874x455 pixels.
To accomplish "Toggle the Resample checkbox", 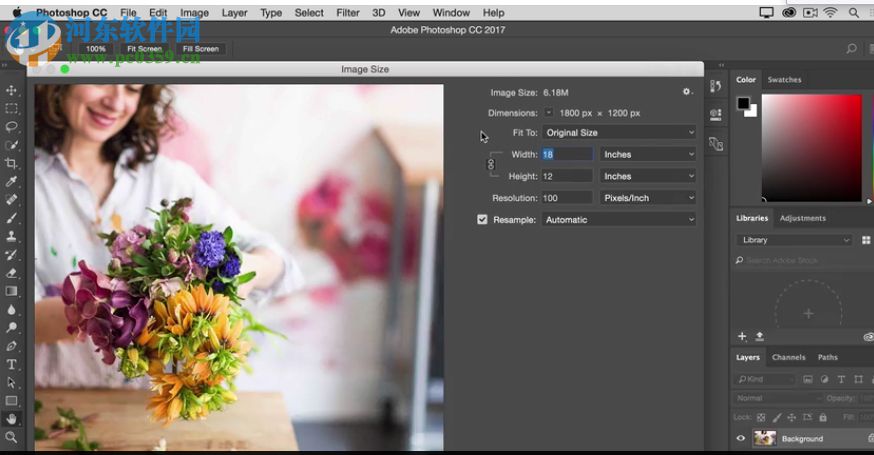I will [482, 219].
